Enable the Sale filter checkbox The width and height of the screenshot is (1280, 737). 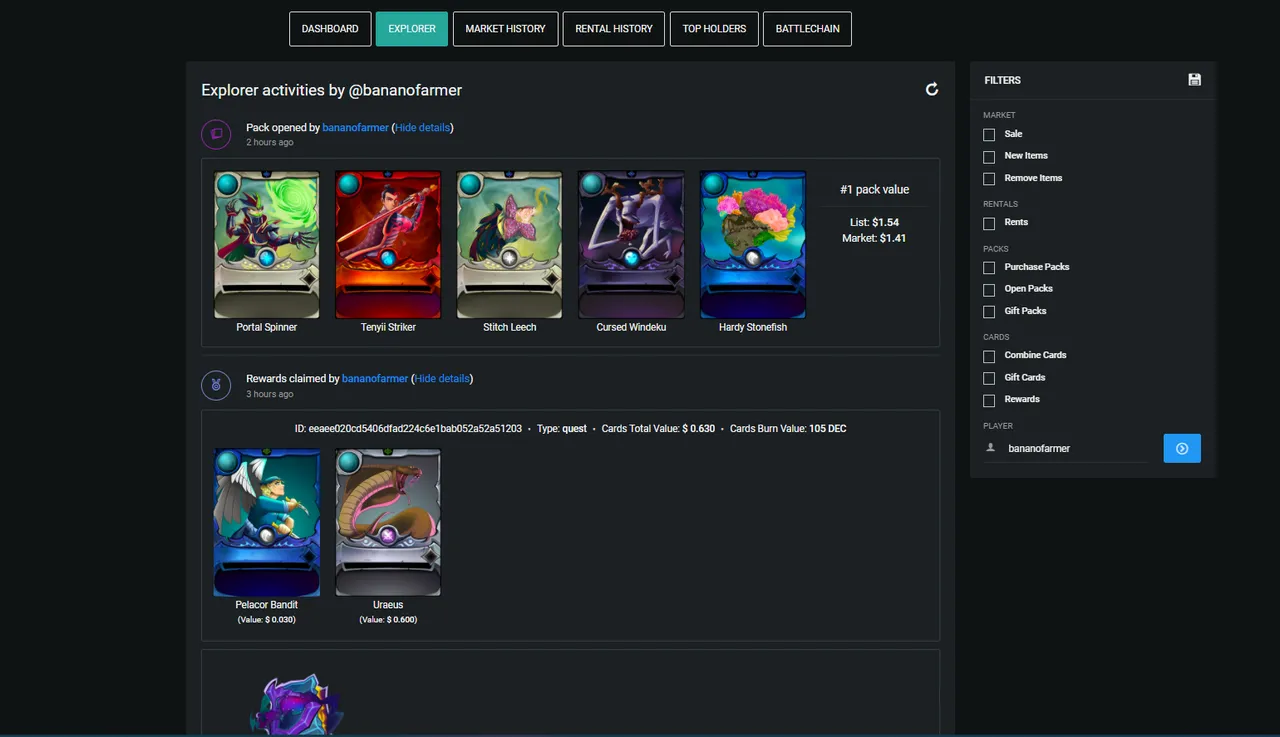coord(989,134)
